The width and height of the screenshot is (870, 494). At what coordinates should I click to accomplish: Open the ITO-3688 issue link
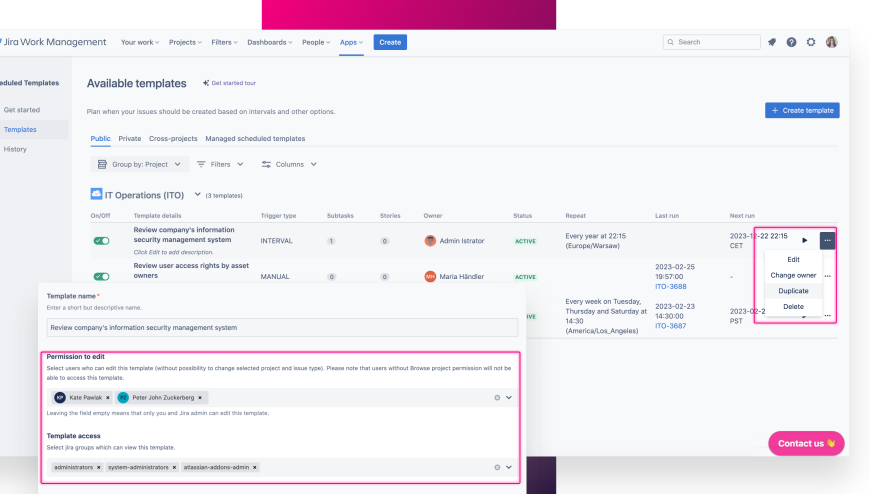coord(670,286)
